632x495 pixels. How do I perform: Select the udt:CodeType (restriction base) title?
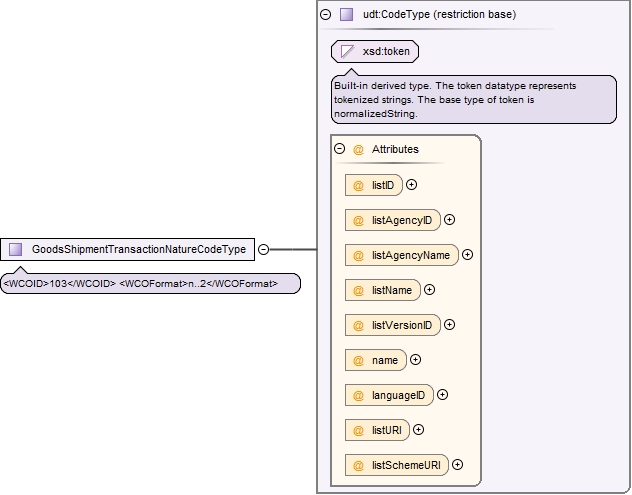439,15
